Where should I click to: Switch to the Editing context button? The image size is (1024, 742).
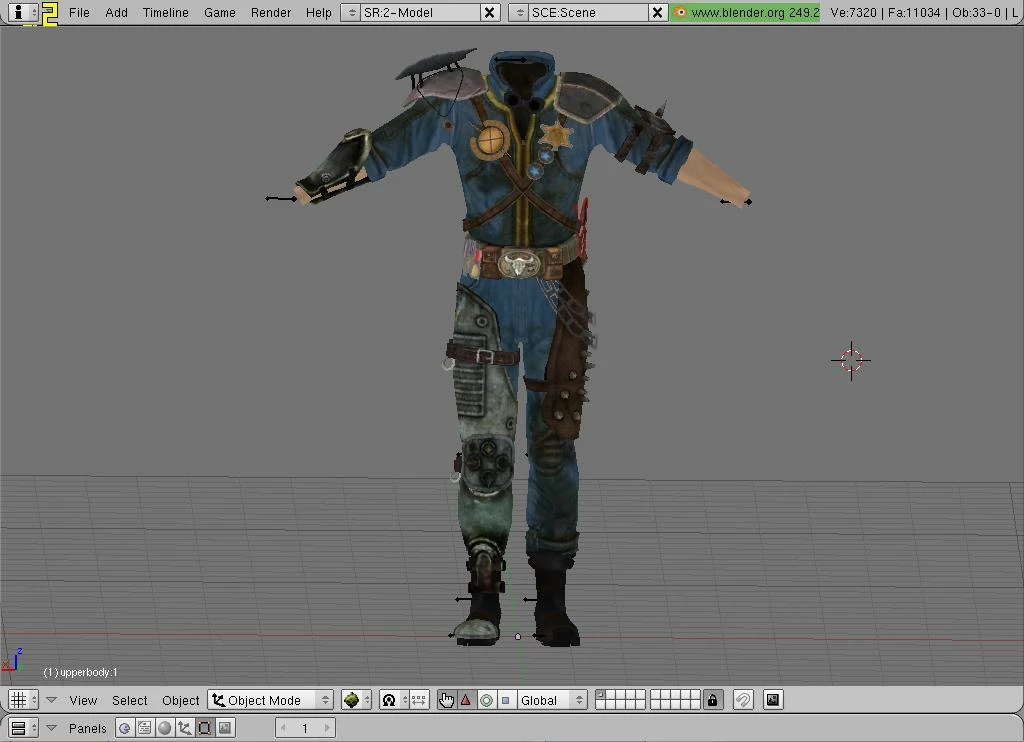[204, 728]
